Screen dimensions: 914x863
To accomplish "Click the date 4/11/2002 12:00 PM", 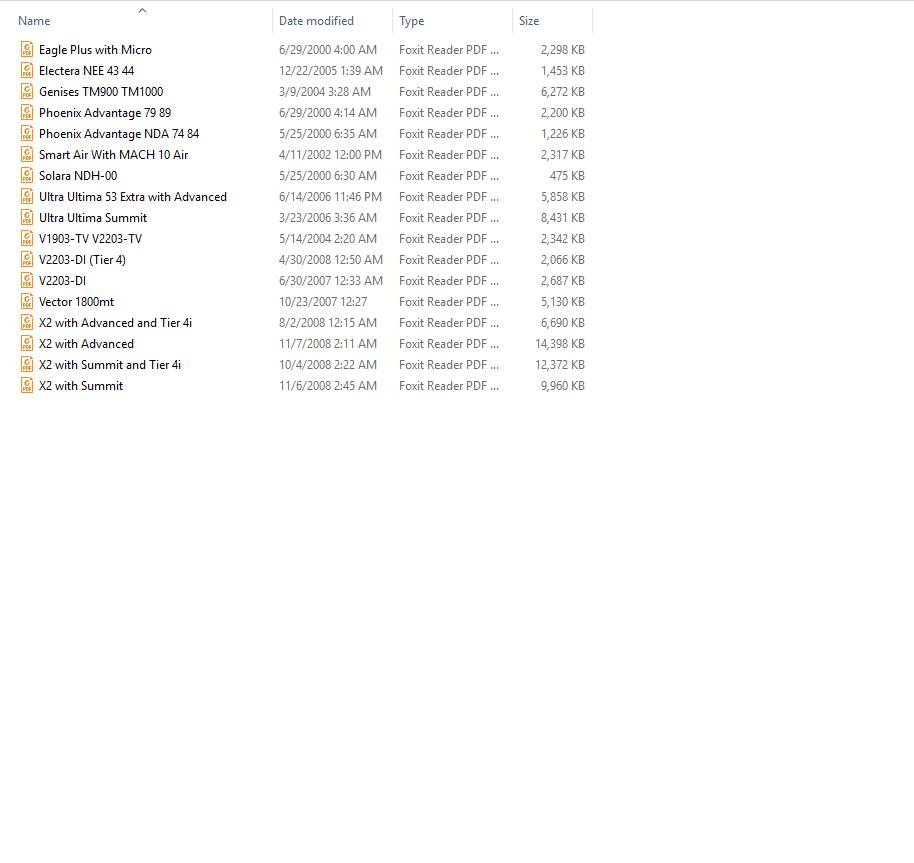I will pos(331,154).
